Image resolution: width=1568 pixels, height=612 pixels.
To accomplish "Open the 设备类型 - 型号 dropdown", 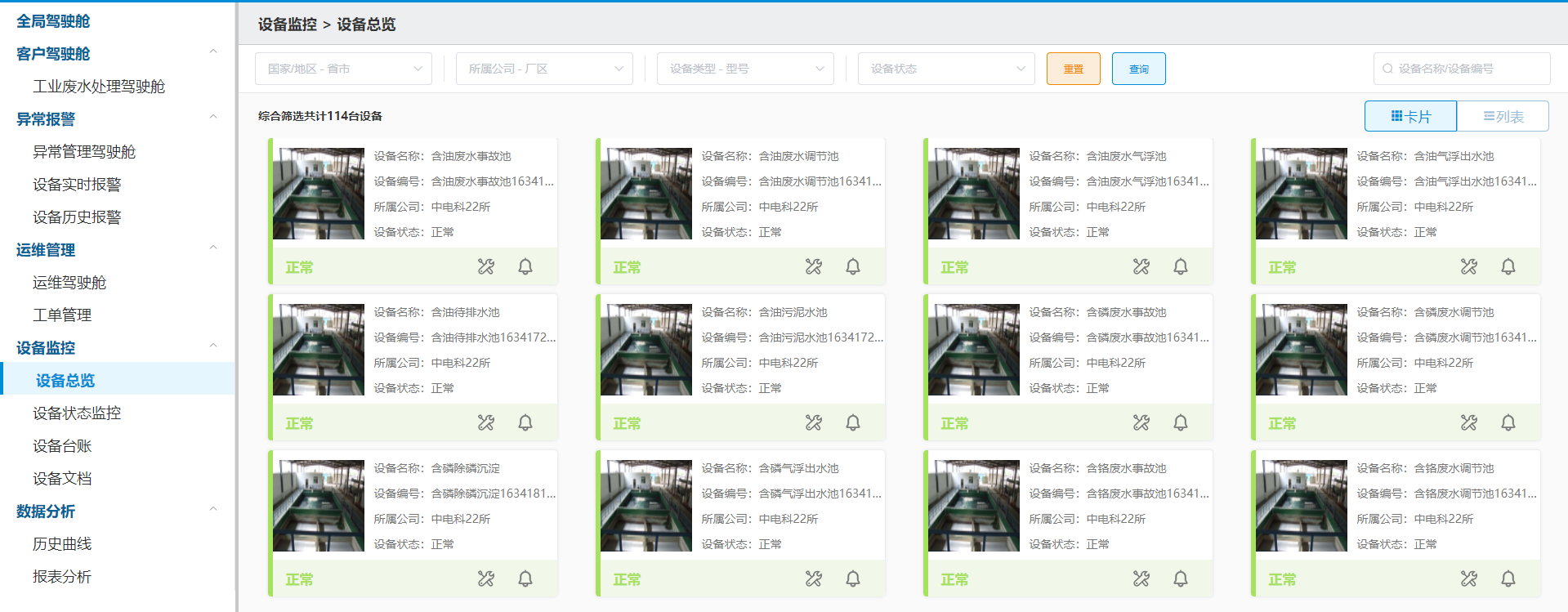I will (x=745, y=69).
